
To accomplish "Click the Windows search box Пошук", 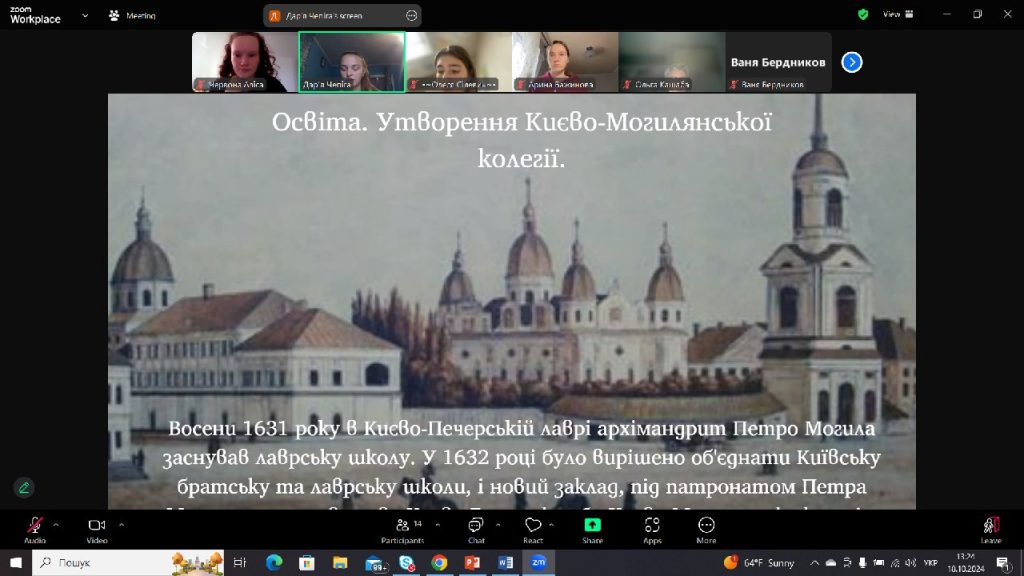I will pos(128,562).
